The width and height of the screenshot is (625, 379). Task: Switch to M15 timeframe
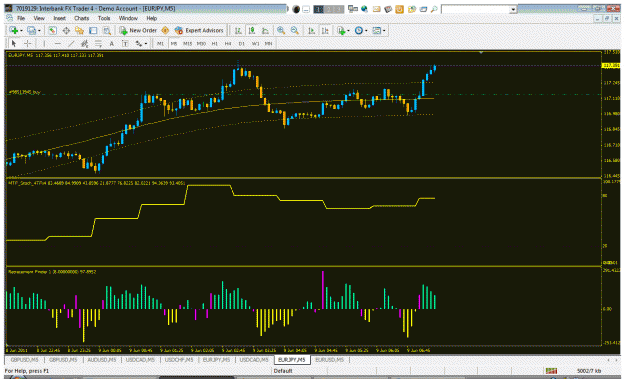187,43
